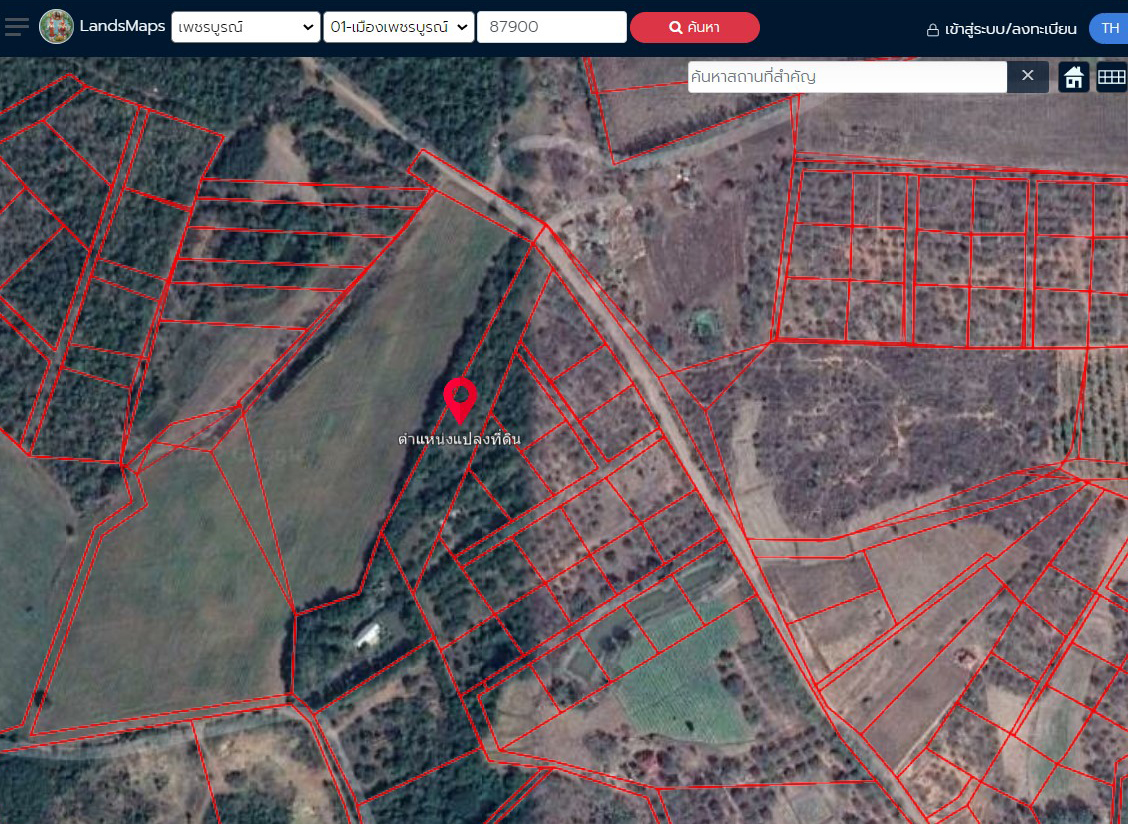
Task: Click the white-roofed building on the map
Action: pos(367,634)
